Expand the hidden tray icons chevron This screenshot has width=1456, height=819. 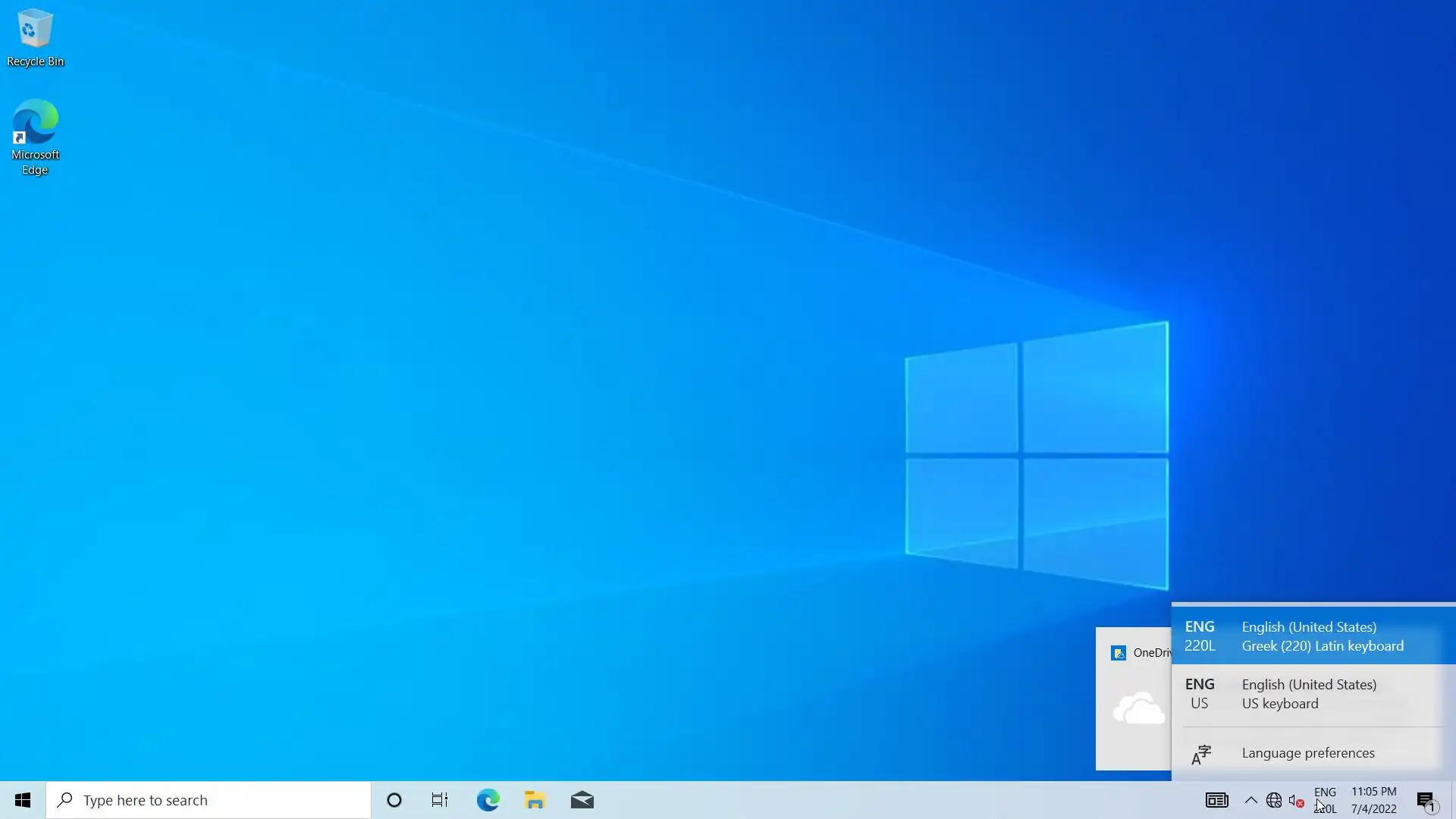[x=1251, y=800]
